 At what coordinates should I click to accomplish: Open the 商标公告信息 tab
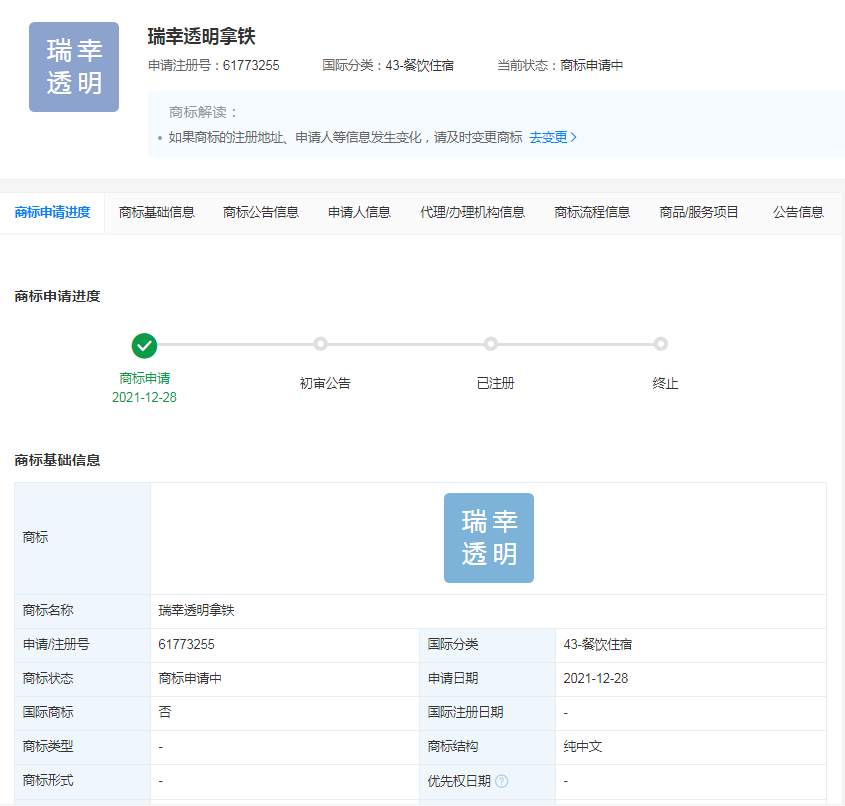261,212
